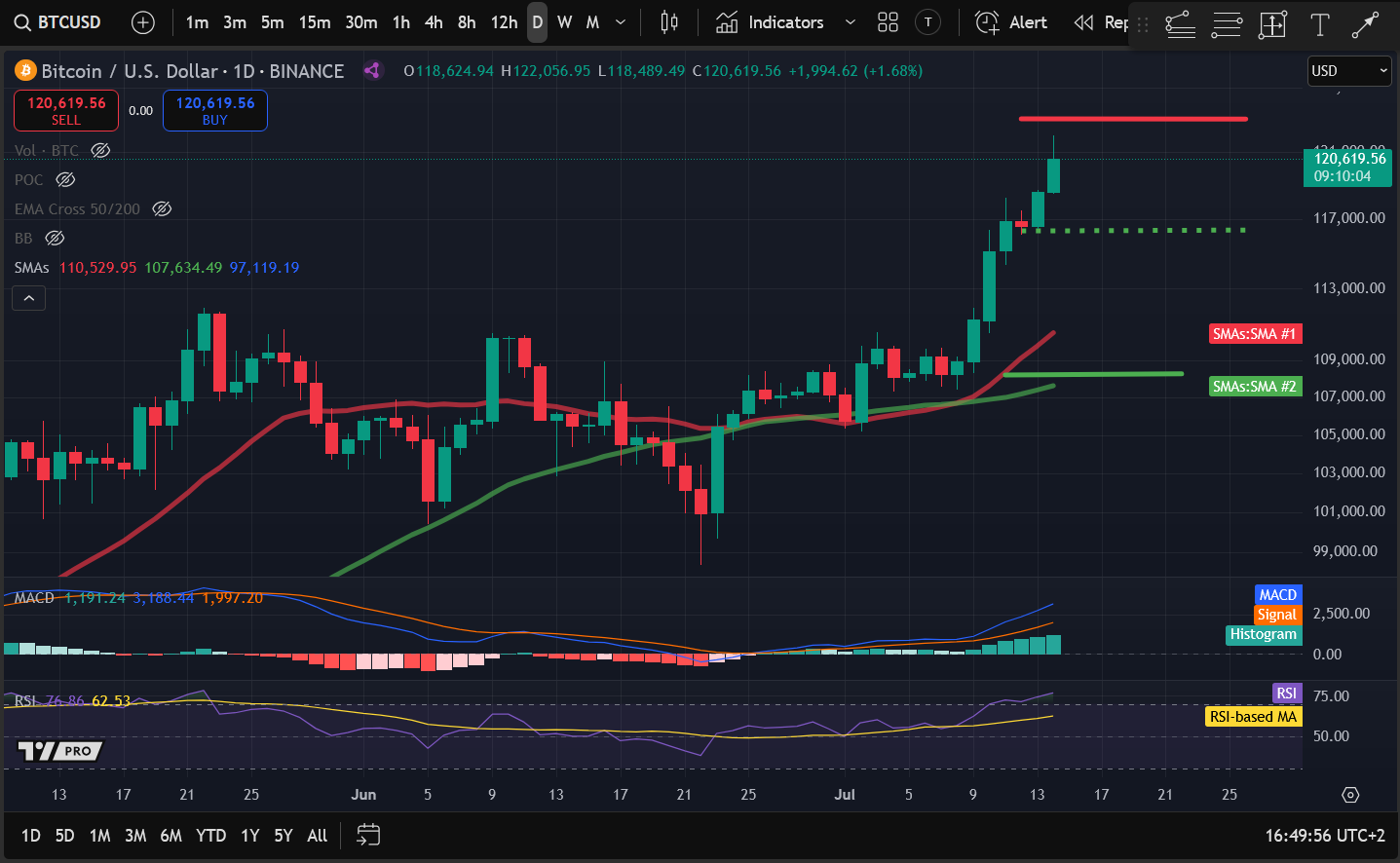Start bar Replay mode
The width and height of the screenshot is (1400, 863).
pos(1100,22)
